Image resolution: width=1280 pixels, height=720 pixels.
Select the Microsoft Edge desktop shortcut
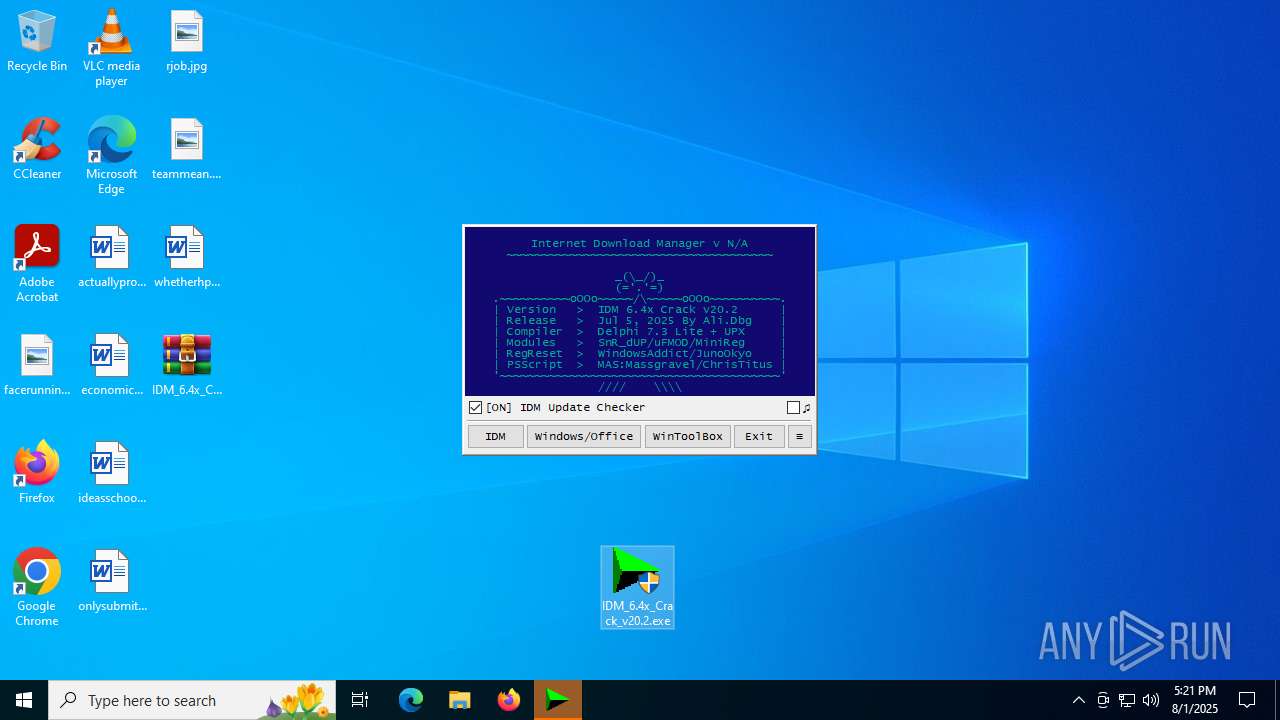(x=111, y=156)
